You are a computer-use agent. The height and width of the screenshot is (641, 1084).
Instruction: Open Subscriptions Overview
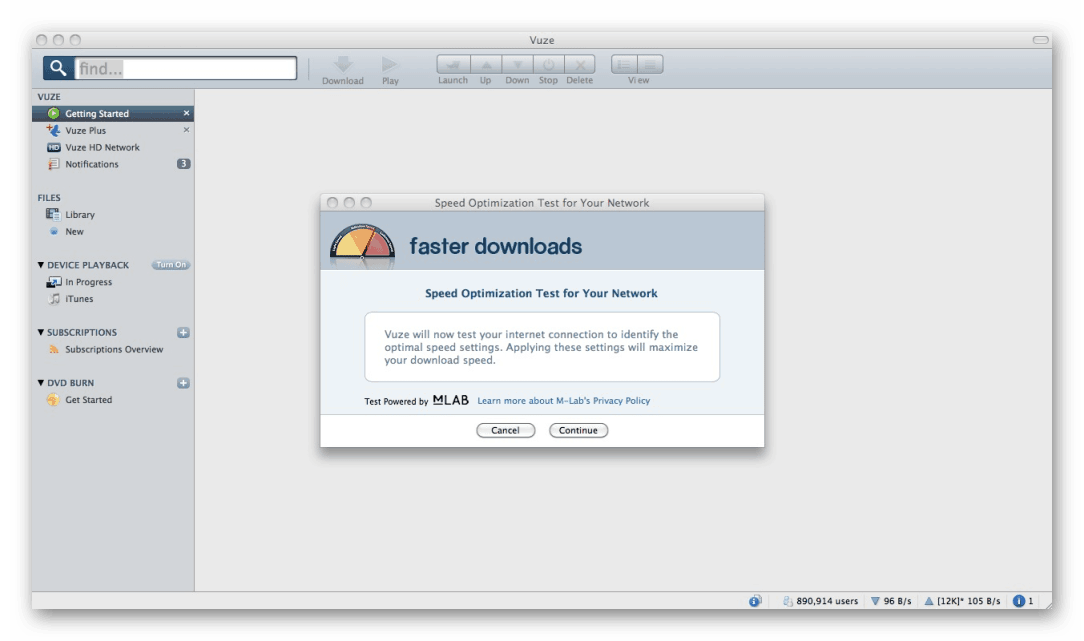(113, 349)
